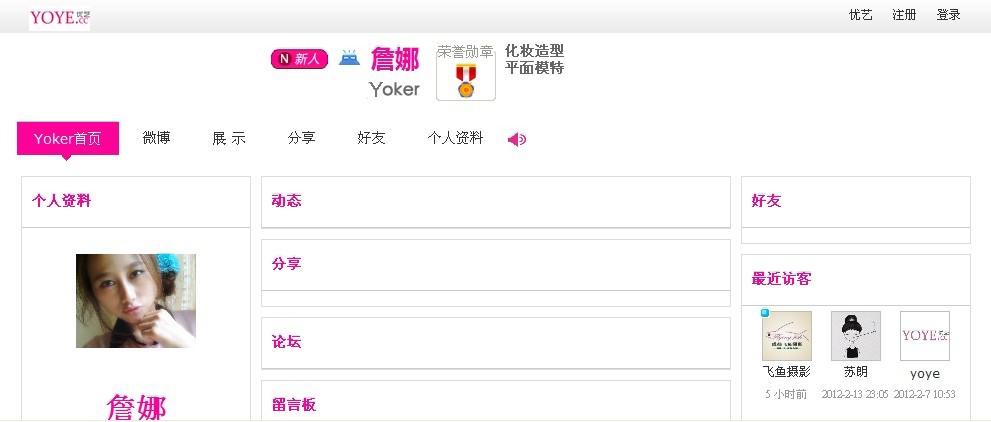Click 詹娜's profile photo
The height and width of the screenshot is (422, 991).
136,301
